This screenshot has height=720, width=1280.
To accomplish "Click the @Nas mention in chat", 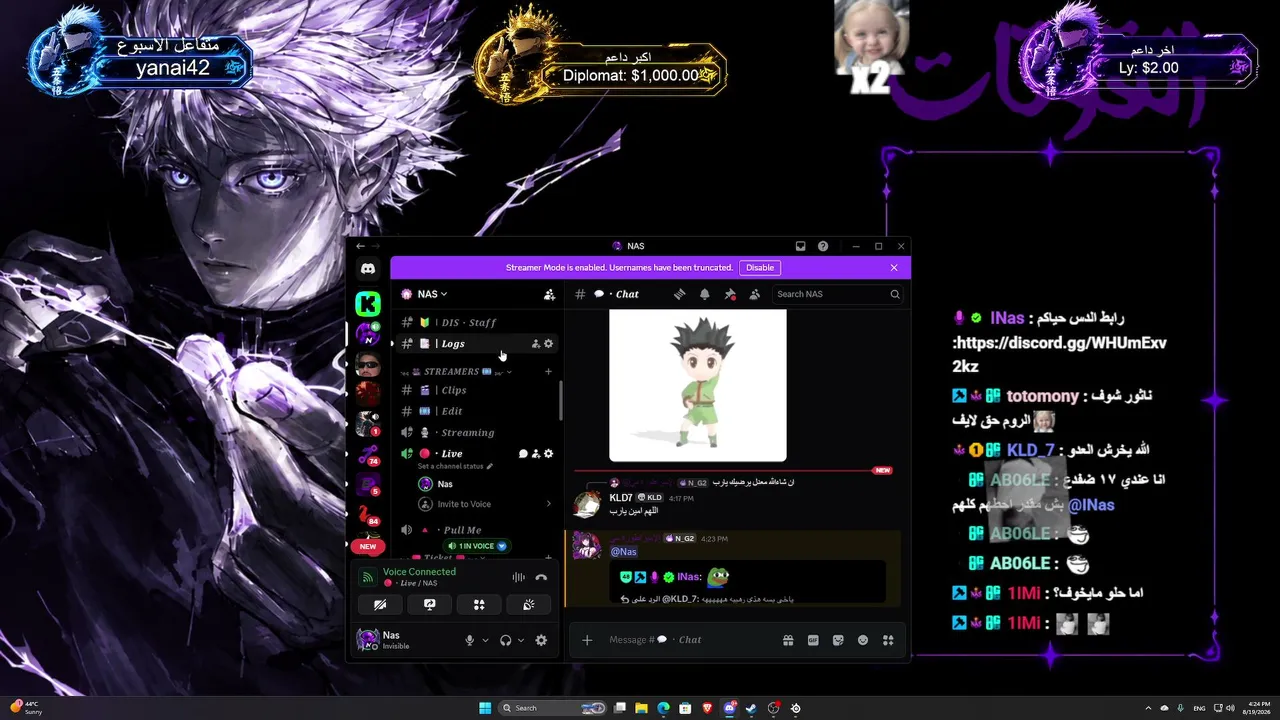I will (624, 551).
